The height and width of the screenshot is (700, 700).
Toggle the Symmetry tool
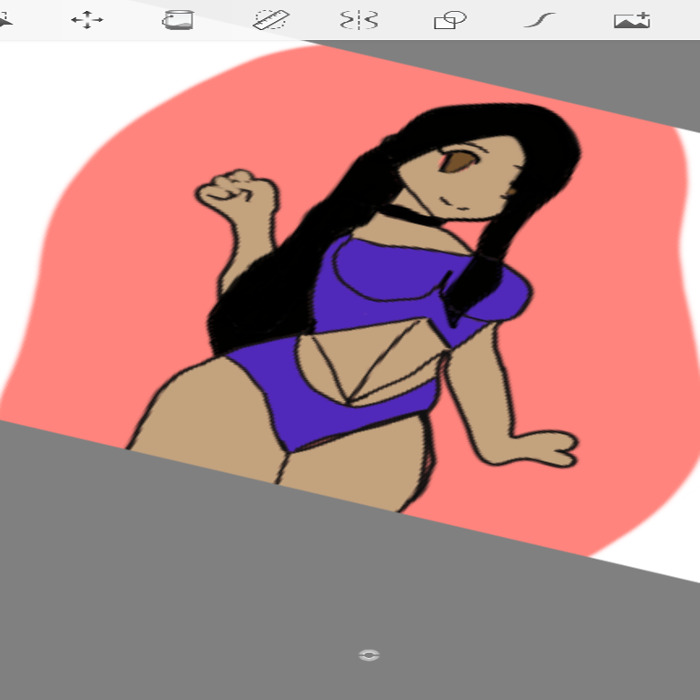click(358, 20)
